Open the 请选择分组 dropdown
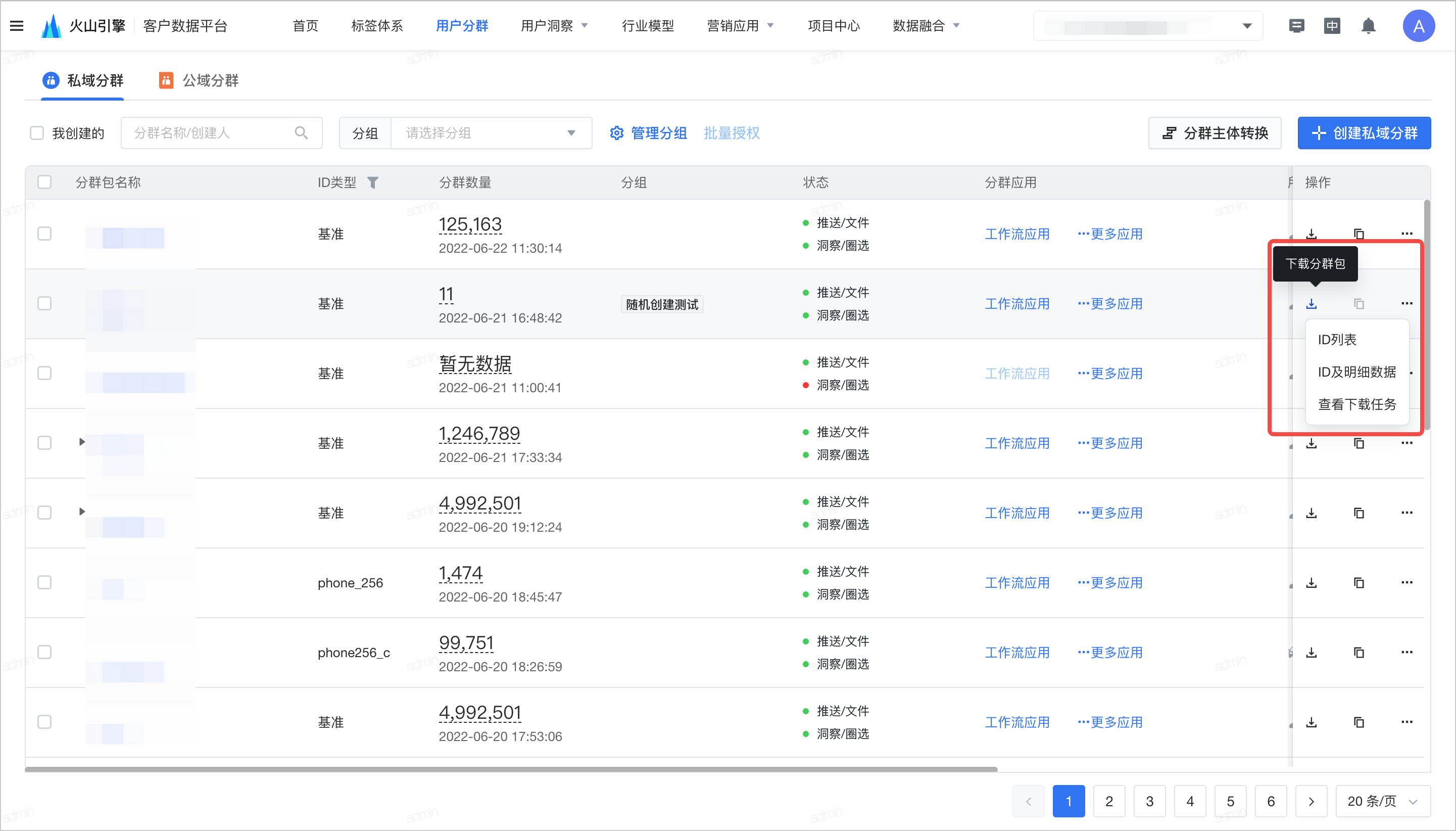The height and width of the screenshot is (831, 1456). pyautogui.click(x=491, y=133)
